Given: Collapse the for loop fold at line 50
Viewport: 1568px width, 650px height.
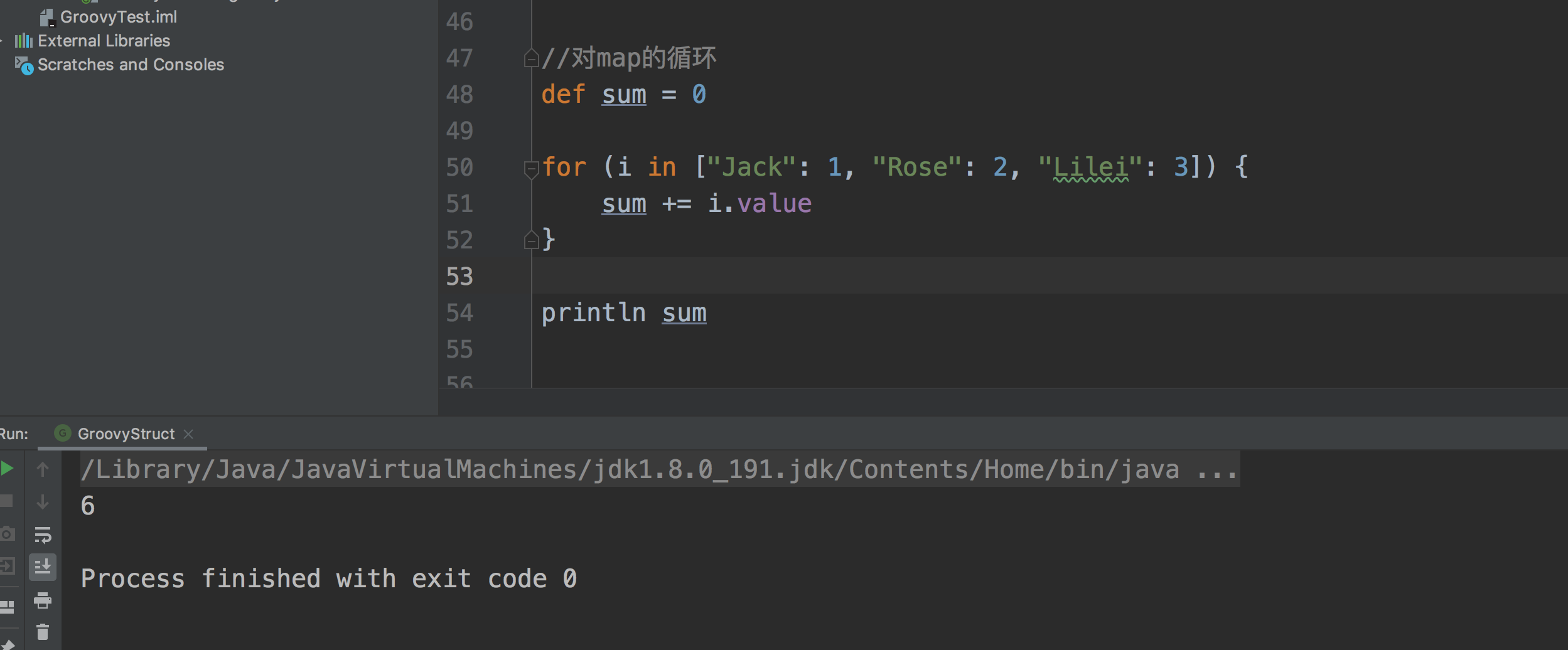Looking at the screenshot, I should pyautogui.click(x=531, y=169).
